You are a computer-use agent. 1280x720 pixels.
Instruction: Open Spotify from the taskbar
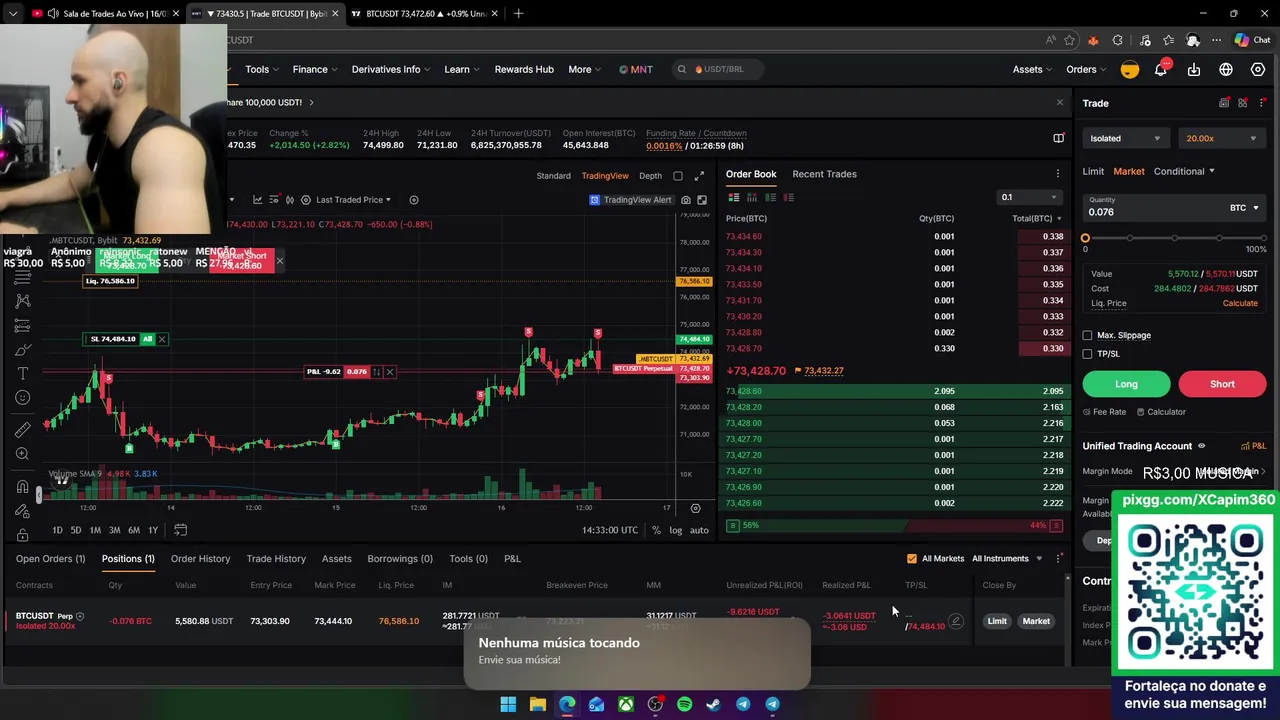coord(684,704)
